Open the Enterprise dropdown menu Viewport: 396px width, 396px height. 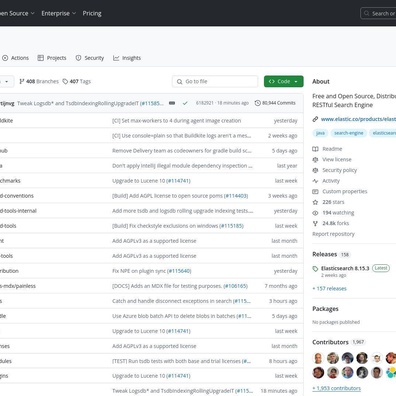[x=58, y=13]
